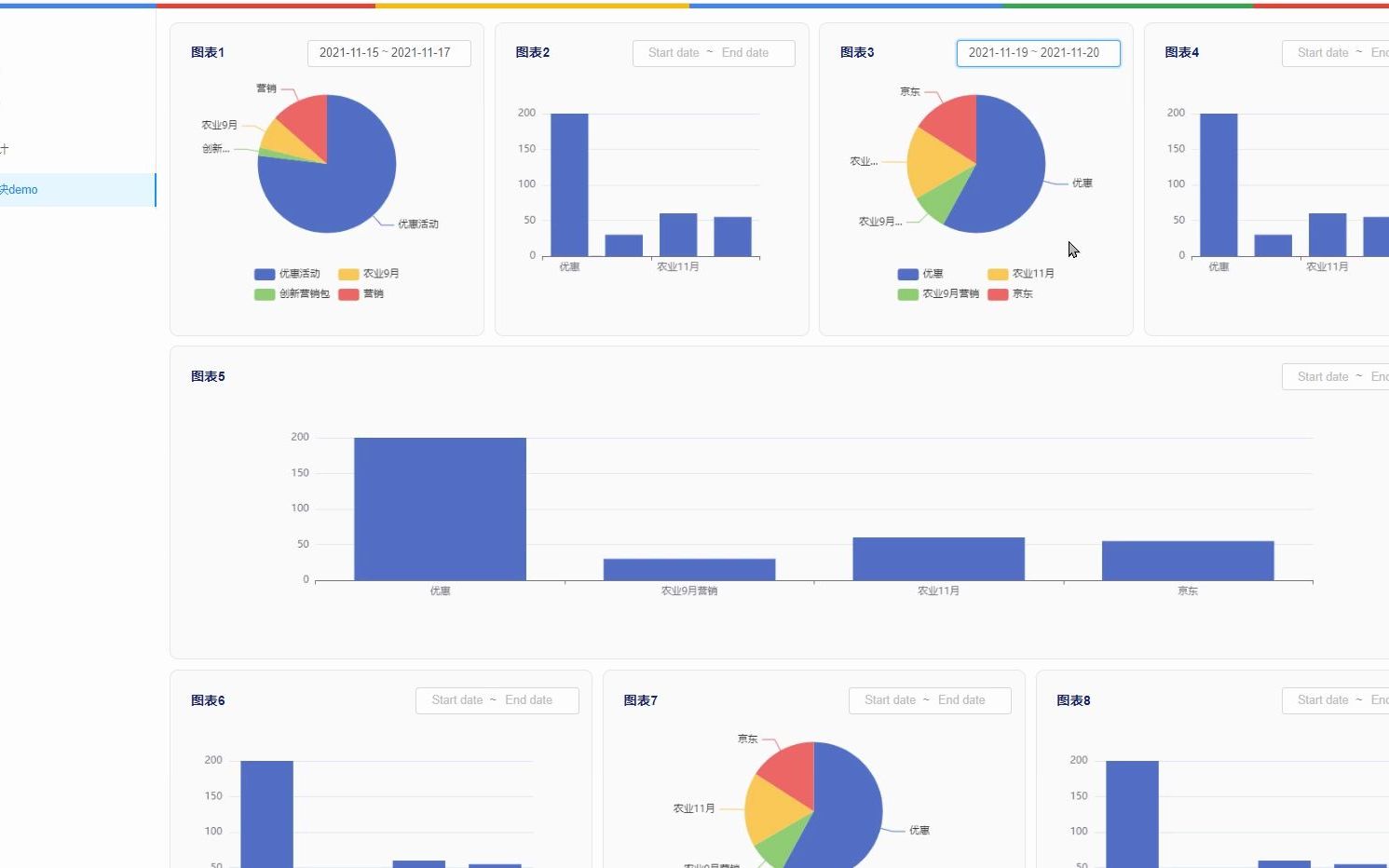Click the 京东 label above 图表3 pie

(x=910, y=91)
